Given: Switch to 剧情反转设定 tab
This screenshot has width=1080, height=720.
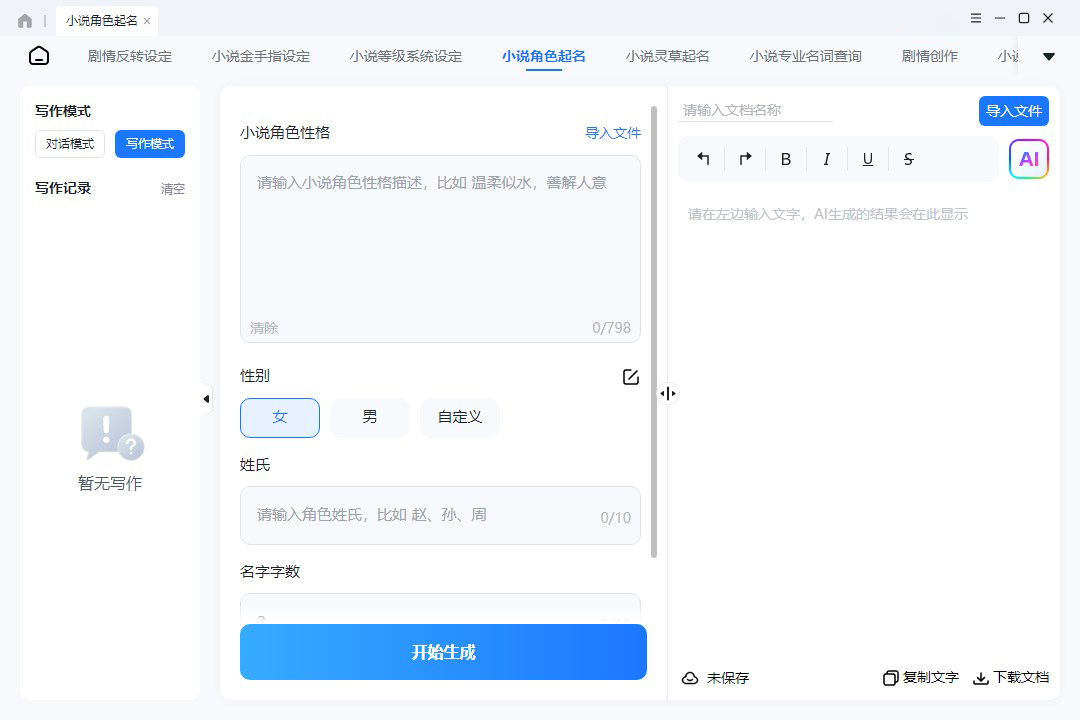Looking at the screenshot, I should (x=129, y=56).
